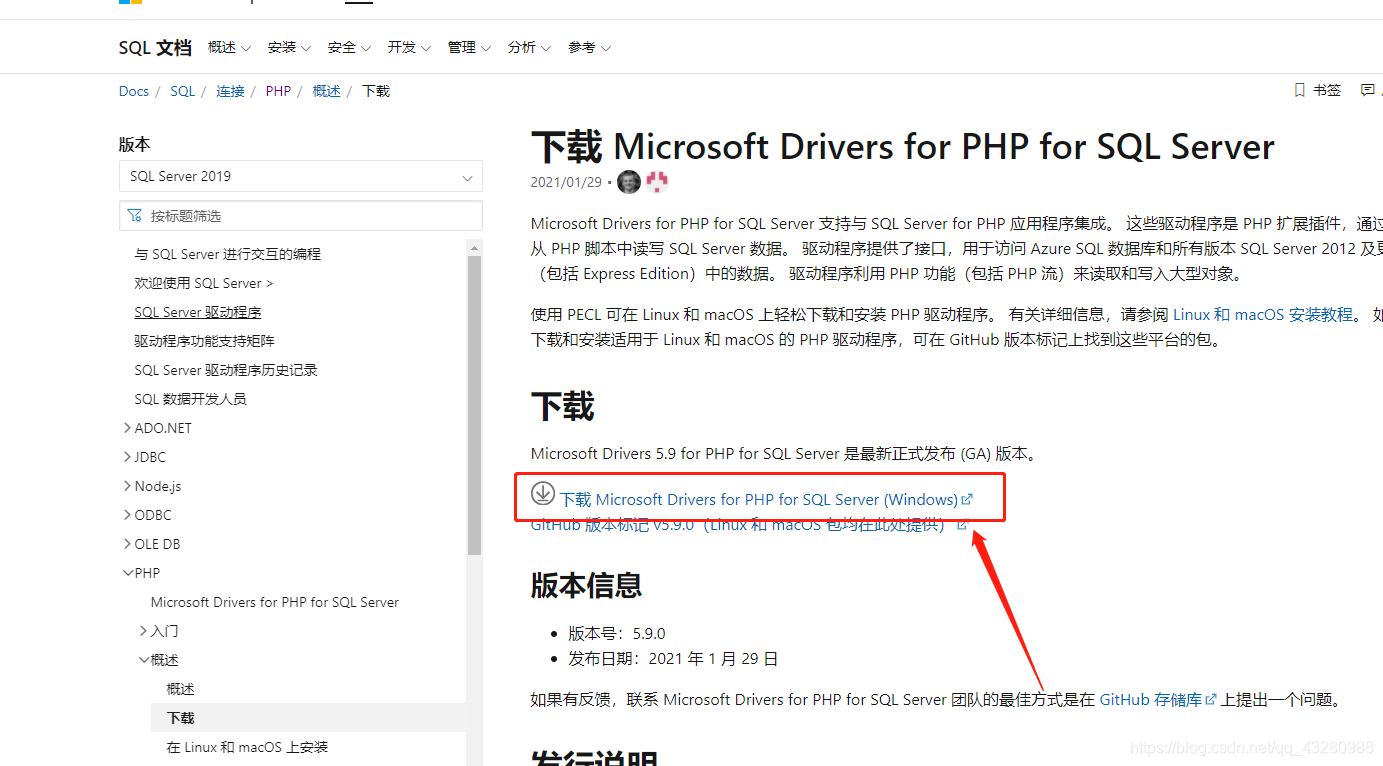This screenshot has height=766, width=1383.
Task: Click 发布日期：2021 年 1 月 29 日 text
Action: pos(673,659)
